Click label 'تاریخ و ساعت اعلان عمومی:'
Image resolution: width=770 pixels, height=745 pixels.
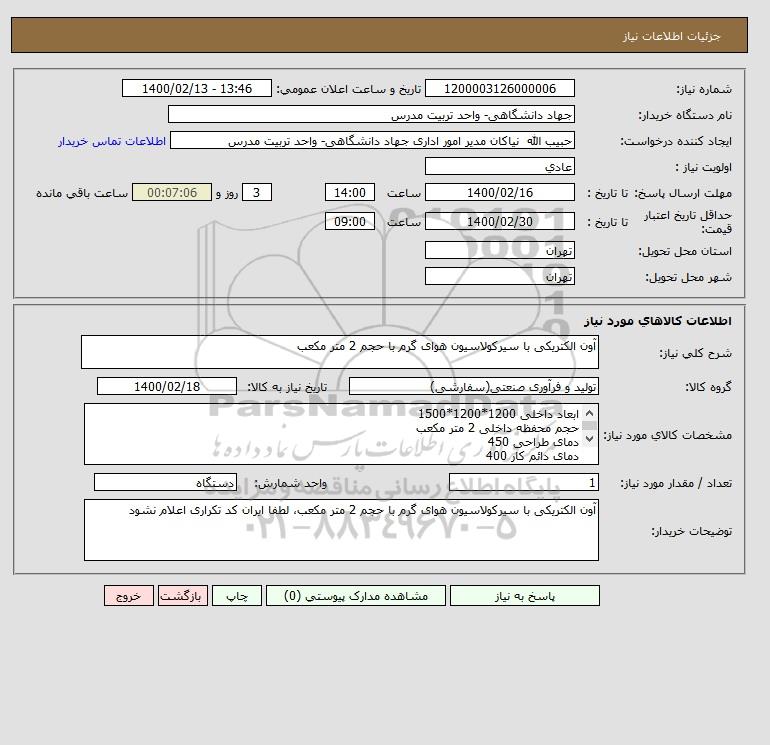(349, 89)
